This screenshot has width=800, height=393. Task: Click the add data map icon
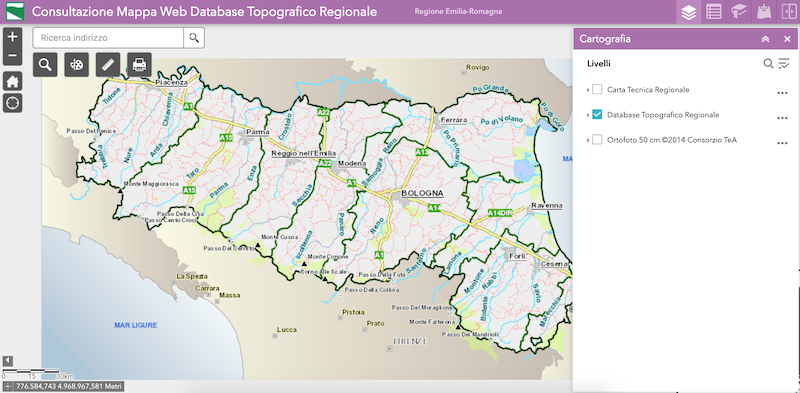coord(763,12)
